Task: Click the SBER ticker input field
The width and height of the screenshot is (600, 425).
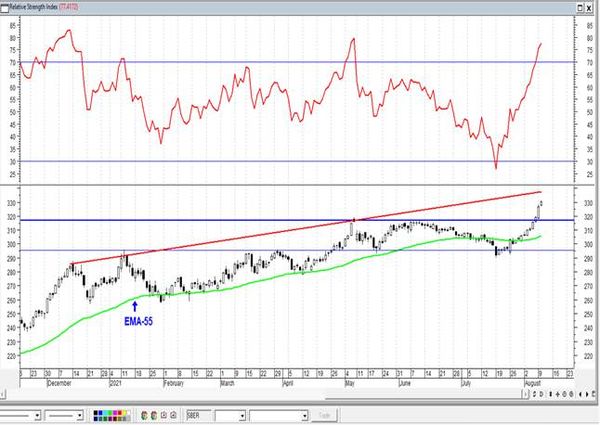Action: coord(199,415)
